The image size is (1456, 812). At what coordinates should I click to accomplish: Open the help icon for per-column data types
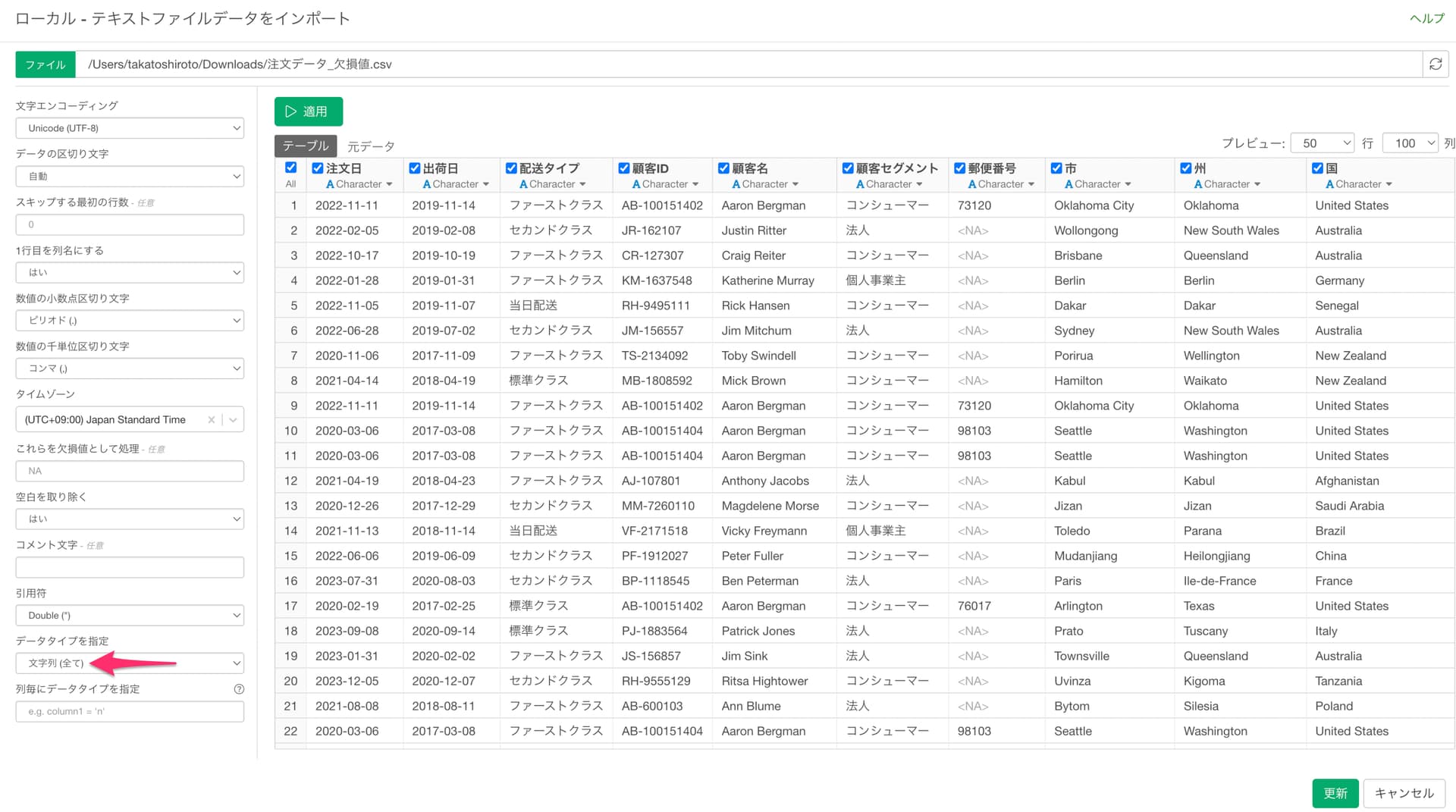coord(239,689)
